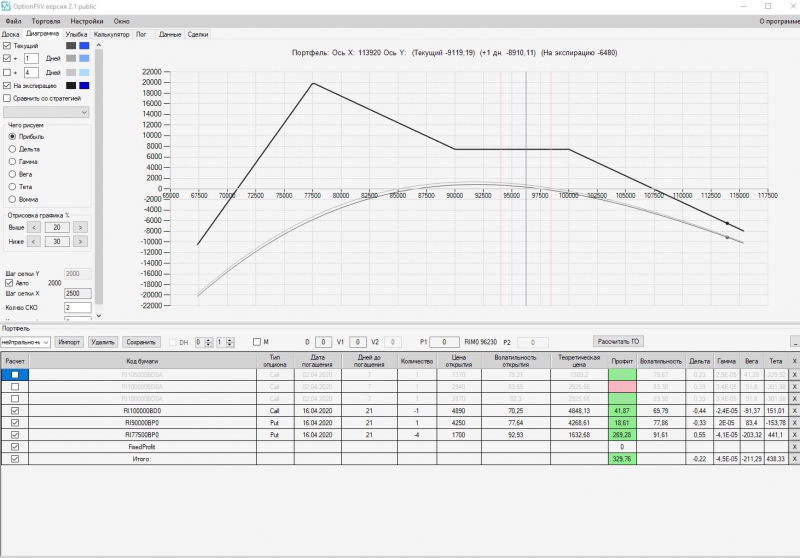Click the second DH spinner showing 1
The width and height of the screenshot is (800, 558).
(225, 342)
